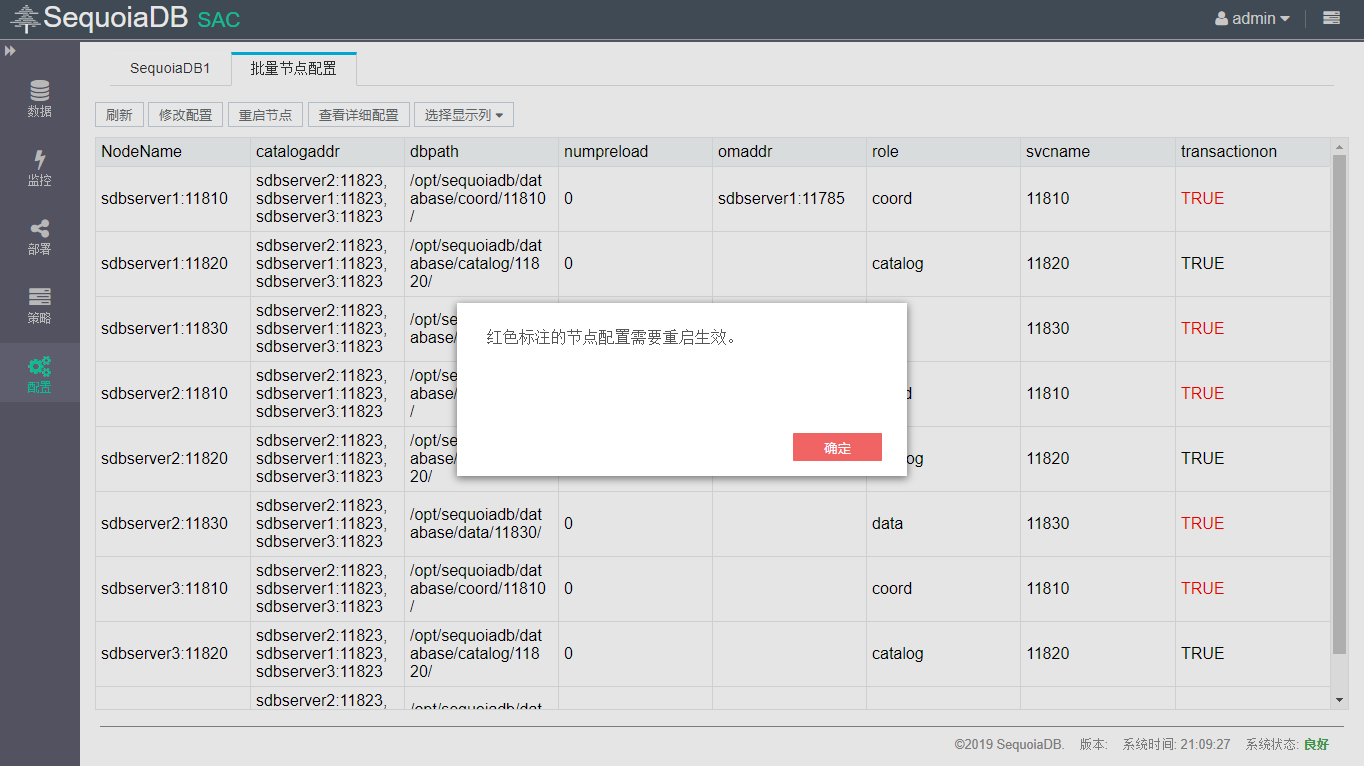Image resolution: width=1364 pixels, height=766 pixels.
Task: Confirm the dialog with 确定 button
Action: click(837, 447)
